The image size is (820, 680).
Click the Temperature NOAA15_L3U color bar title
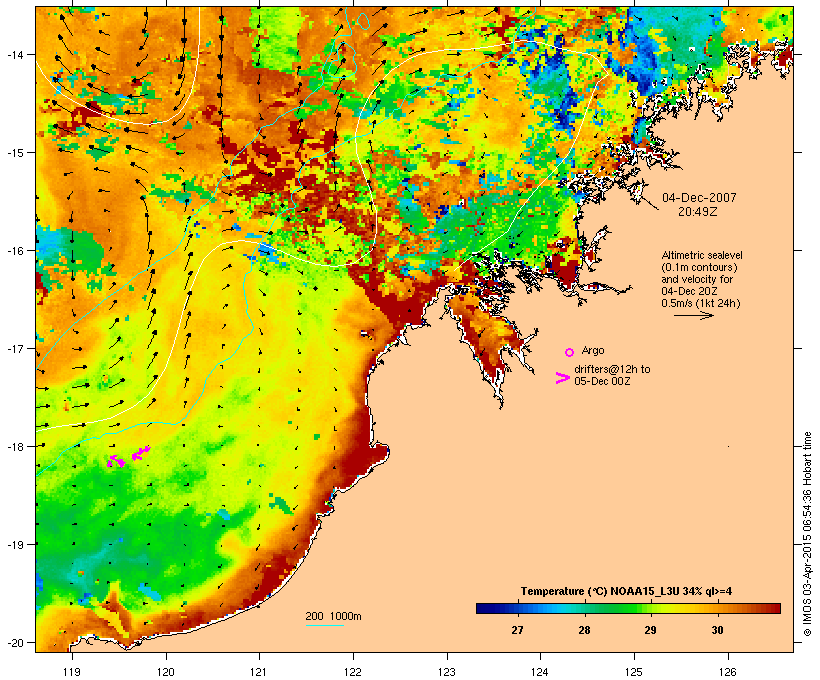pyautogui.click(x=626, y=592)
